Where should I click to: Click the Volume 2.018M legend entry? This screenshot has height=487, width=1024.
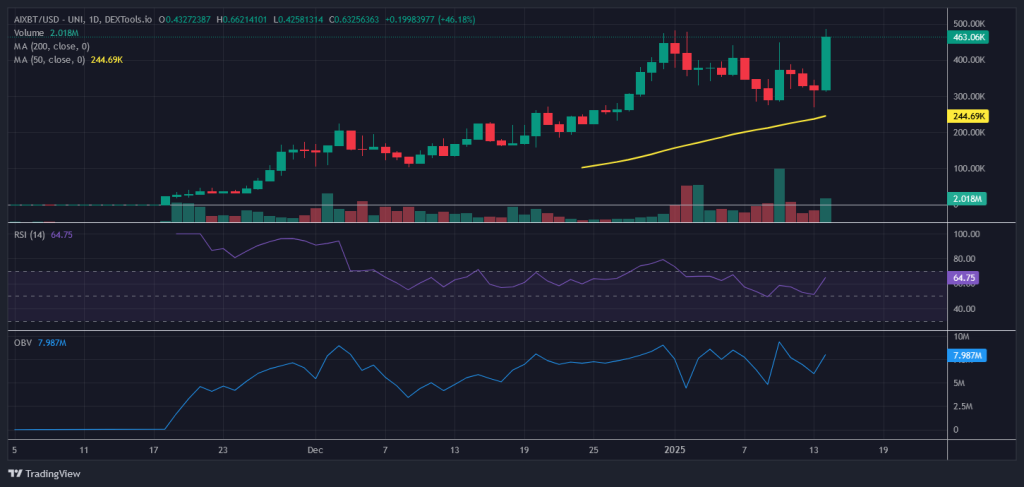click(47, 33)
